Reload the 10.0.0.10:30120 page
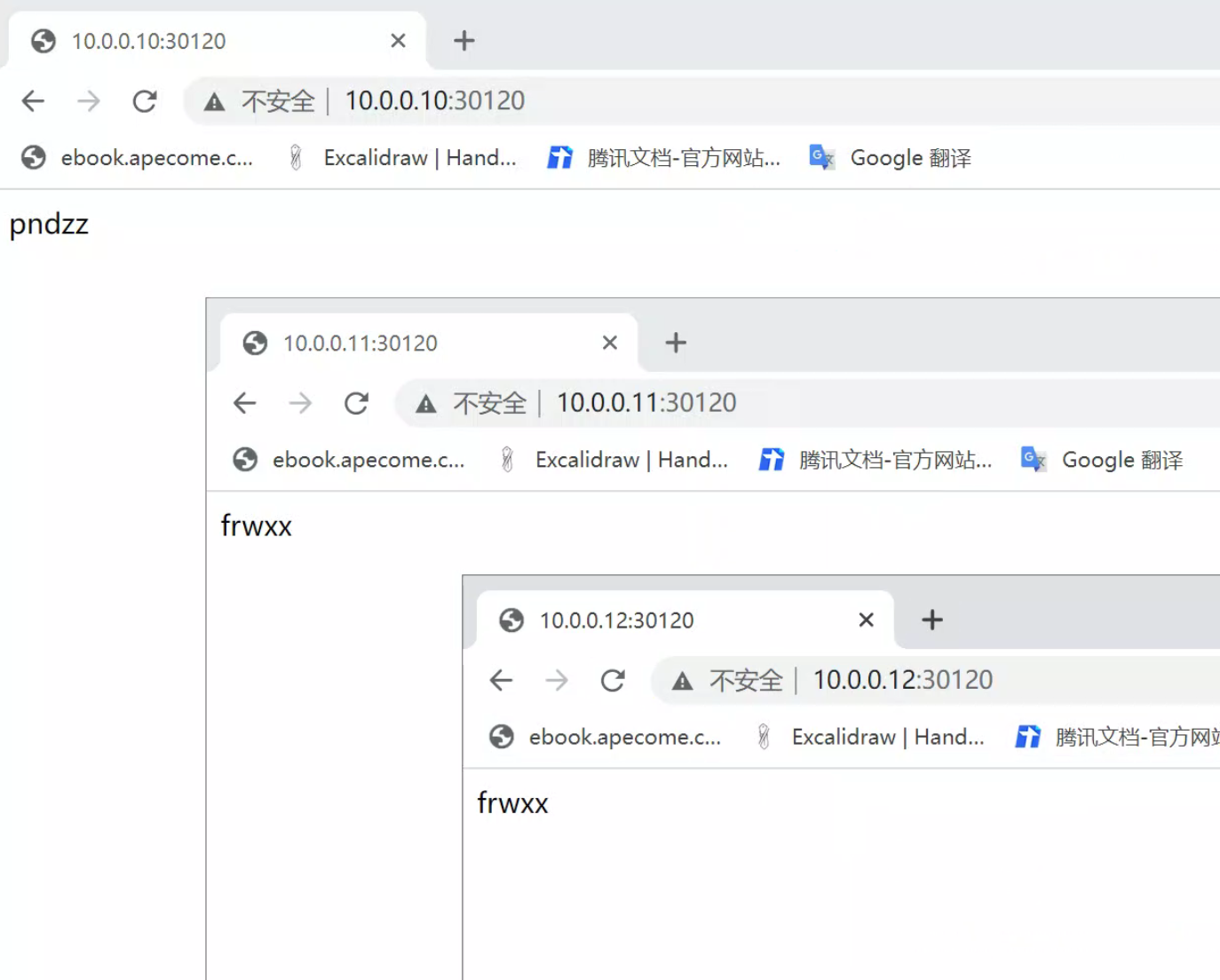 point(145,101)
